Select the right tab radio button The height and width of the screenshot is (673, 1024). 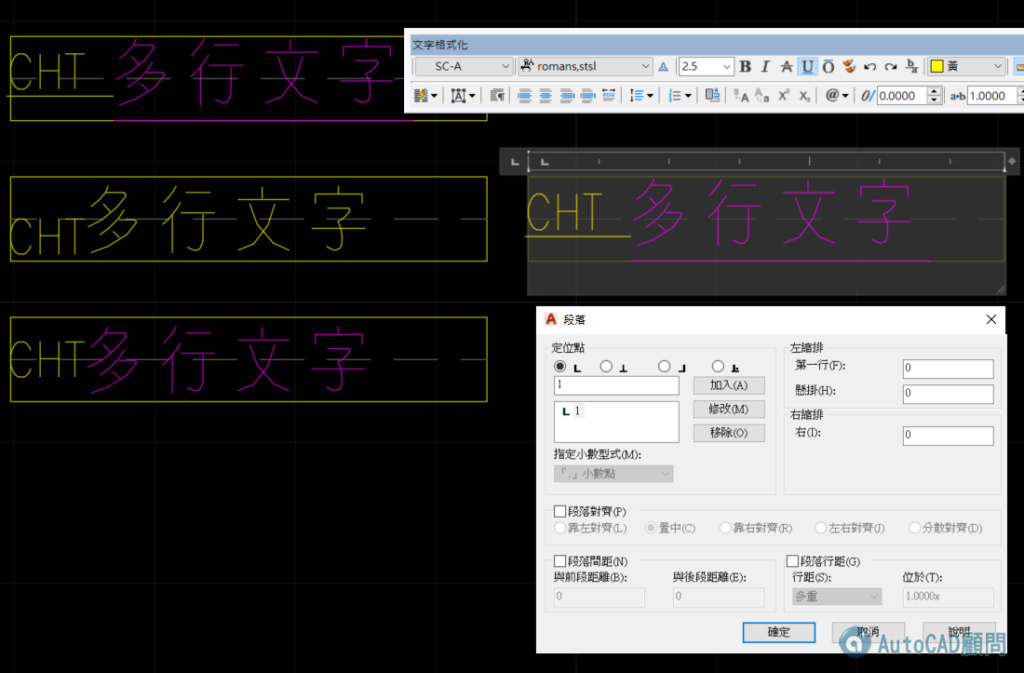tap(664, 366)
